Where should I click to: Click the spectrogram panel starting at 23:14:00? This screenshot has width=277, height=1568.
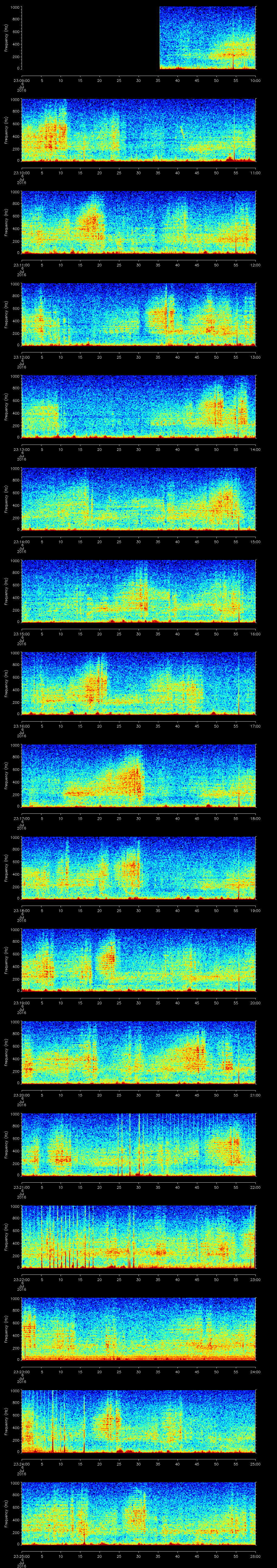139,499
